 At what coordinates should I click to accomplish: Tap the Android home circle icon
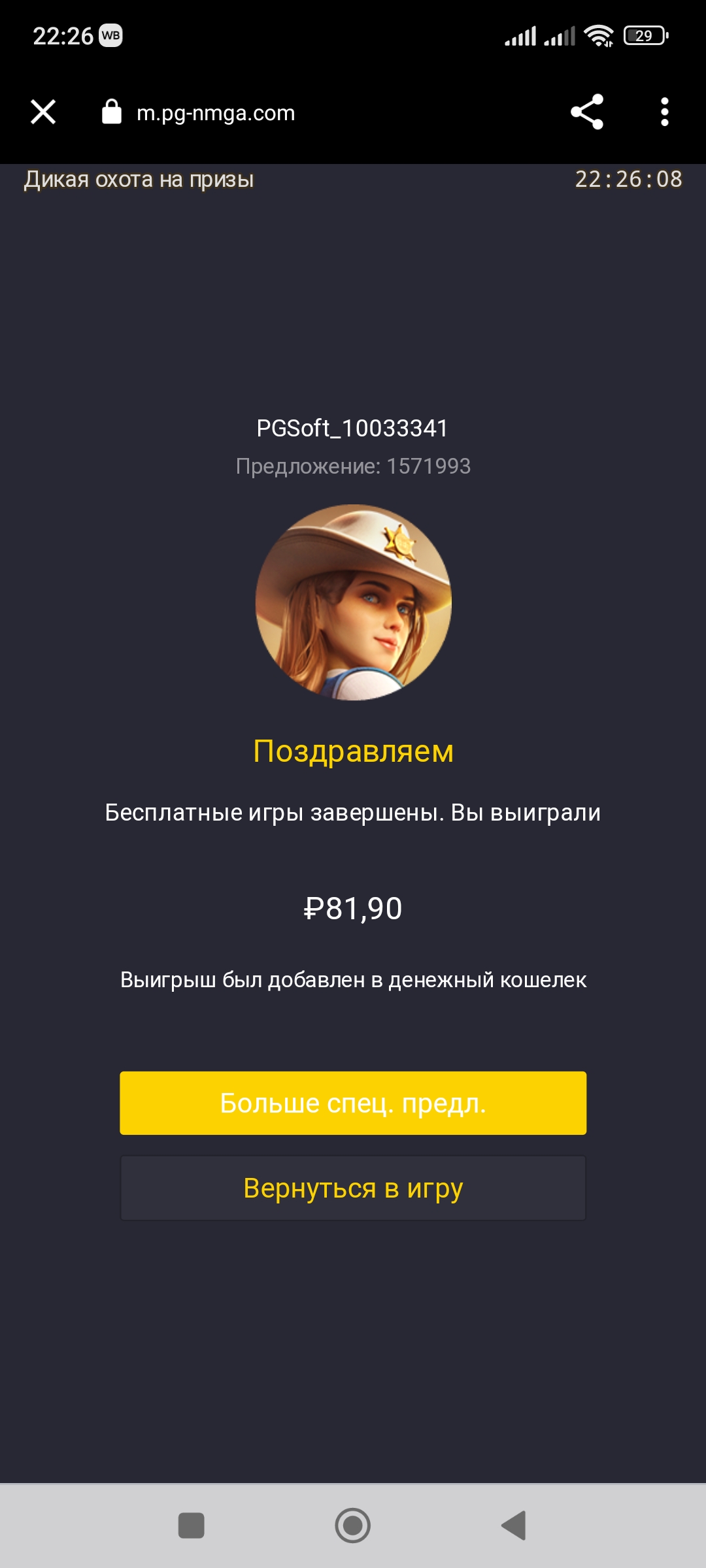tap(353, 1526)
